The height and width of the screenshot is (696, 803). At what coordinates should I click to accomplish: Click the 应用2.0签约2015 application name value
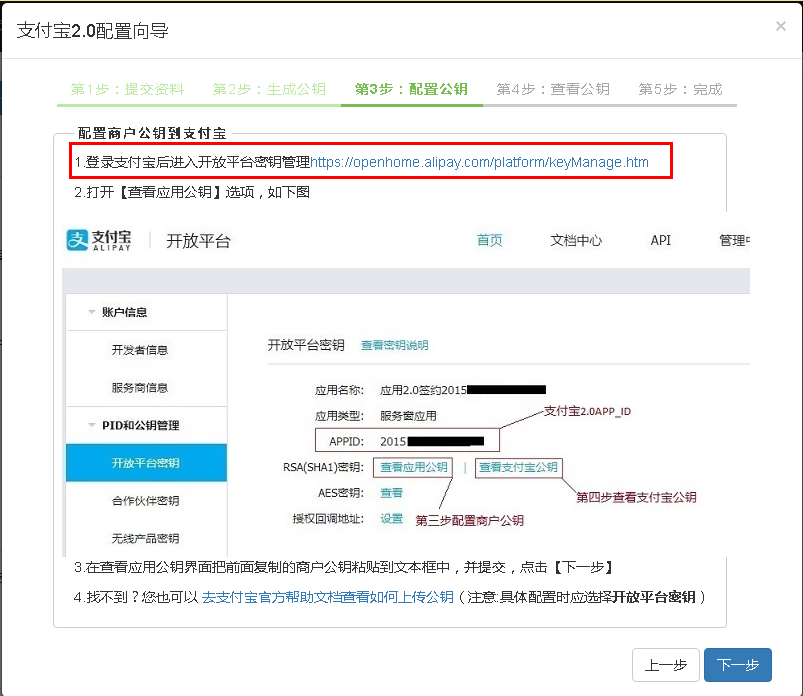(463, 390)
